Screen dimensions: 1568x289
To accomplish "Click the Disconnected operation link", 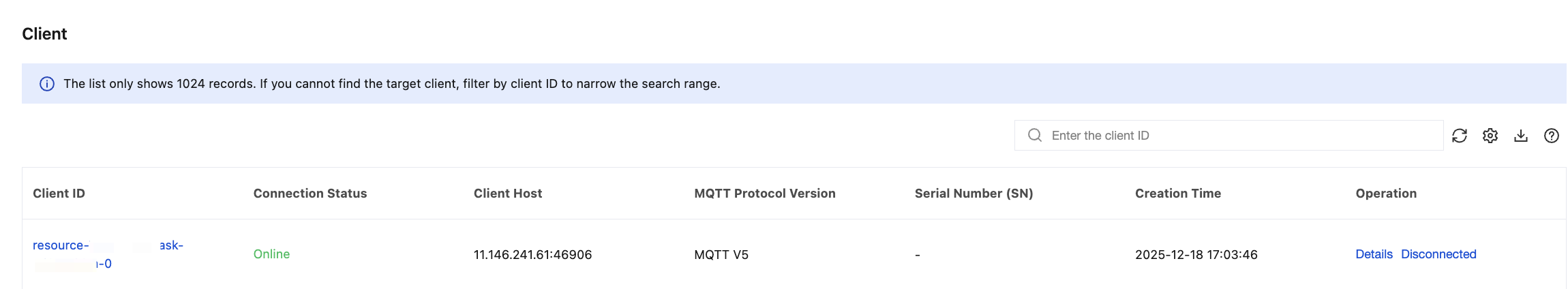I will point(1438,254).
